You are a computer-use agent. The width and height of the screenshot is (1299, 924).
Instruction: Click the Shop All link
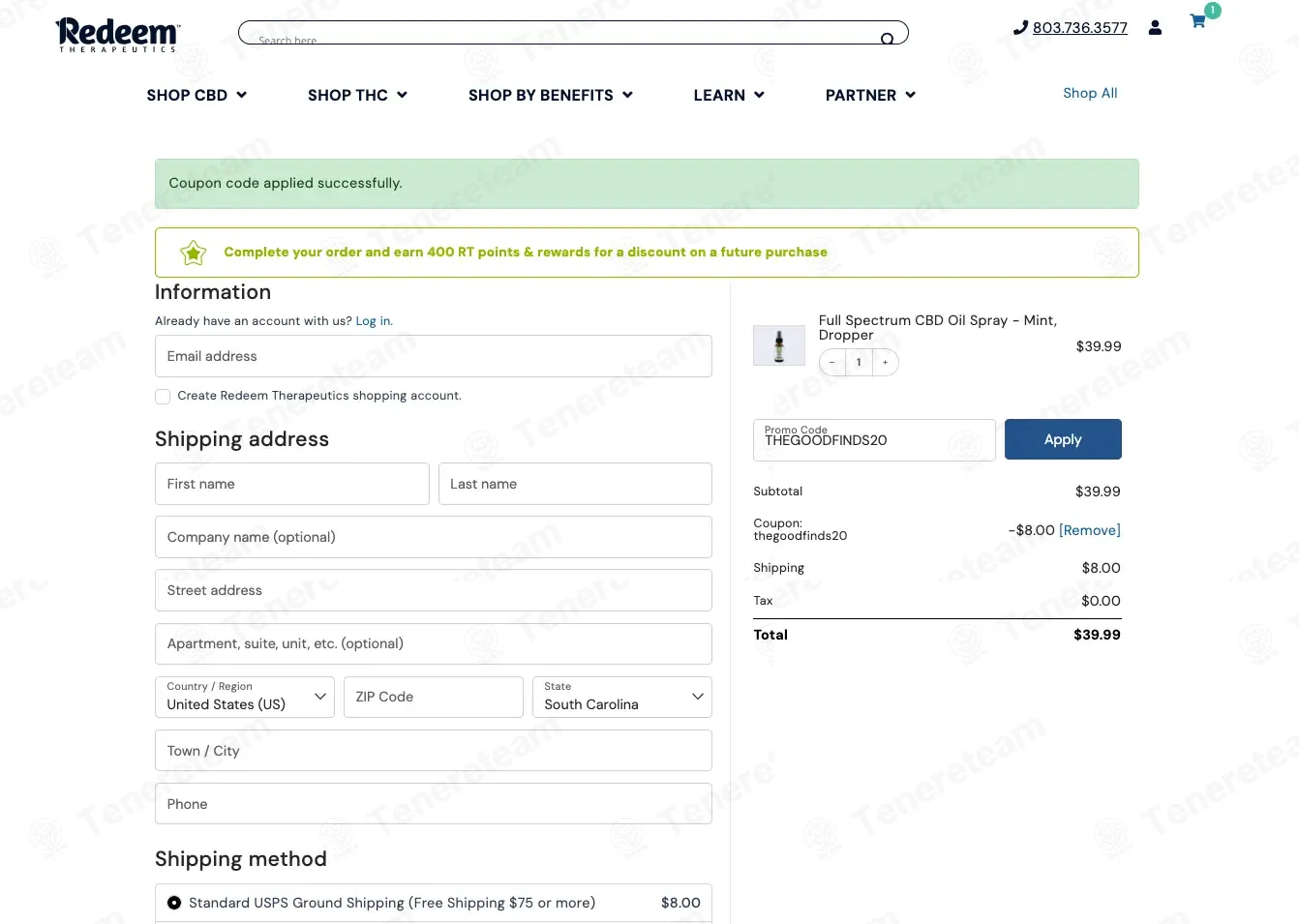(x=1090, y=93)
